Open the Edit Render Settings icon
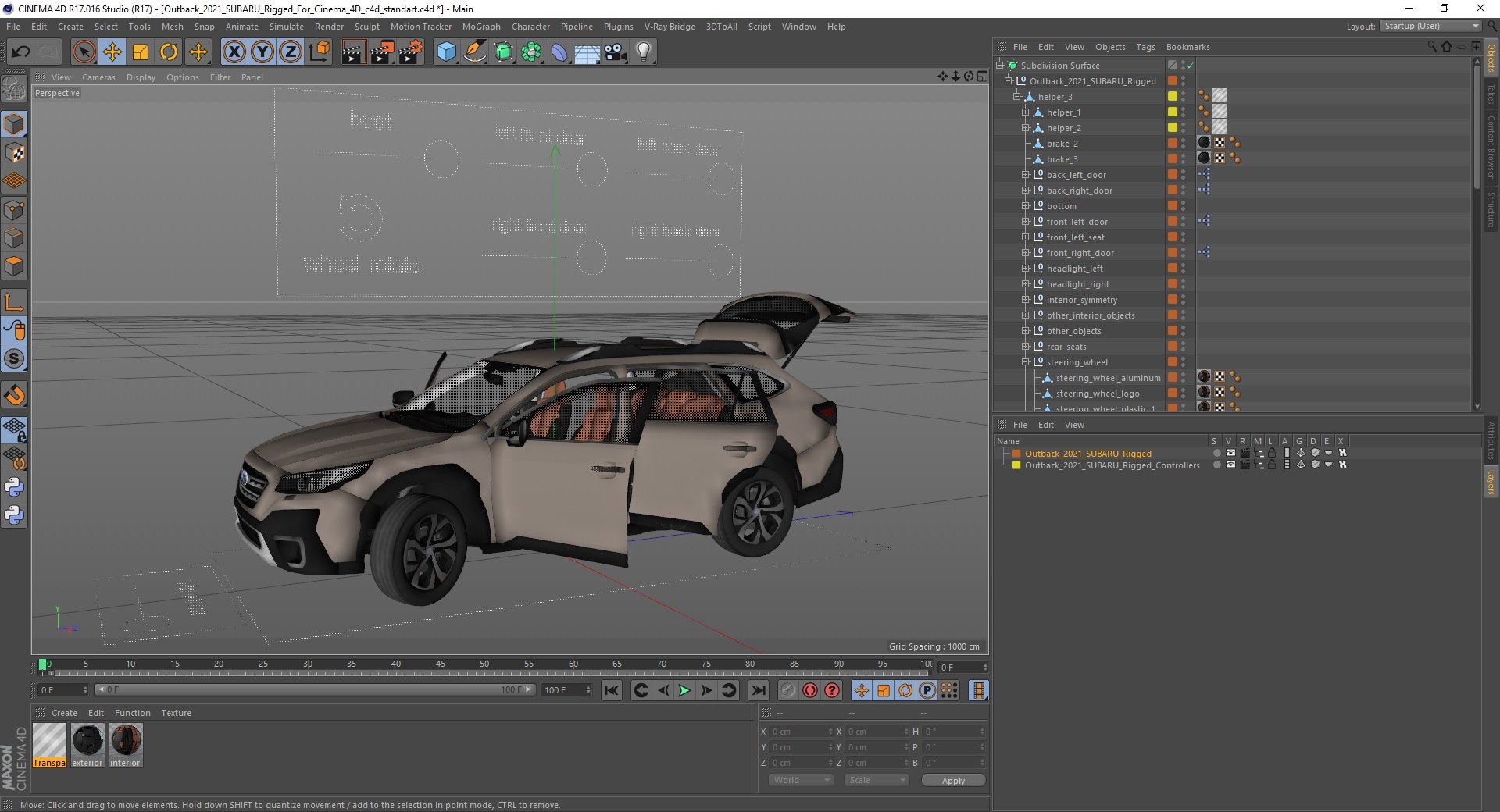Screen dimensions: 1500x812 tap(411, 52)
